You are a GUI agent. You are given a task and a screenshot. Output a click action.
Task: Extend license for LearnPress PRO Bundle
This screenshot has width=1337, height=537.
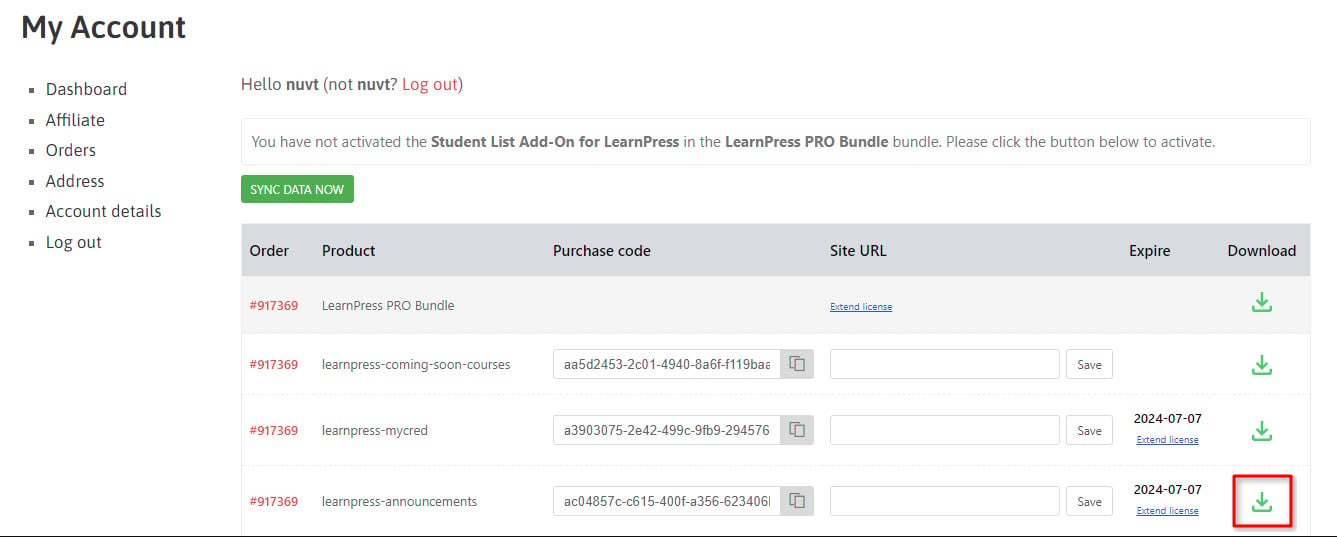coord(861,307)
